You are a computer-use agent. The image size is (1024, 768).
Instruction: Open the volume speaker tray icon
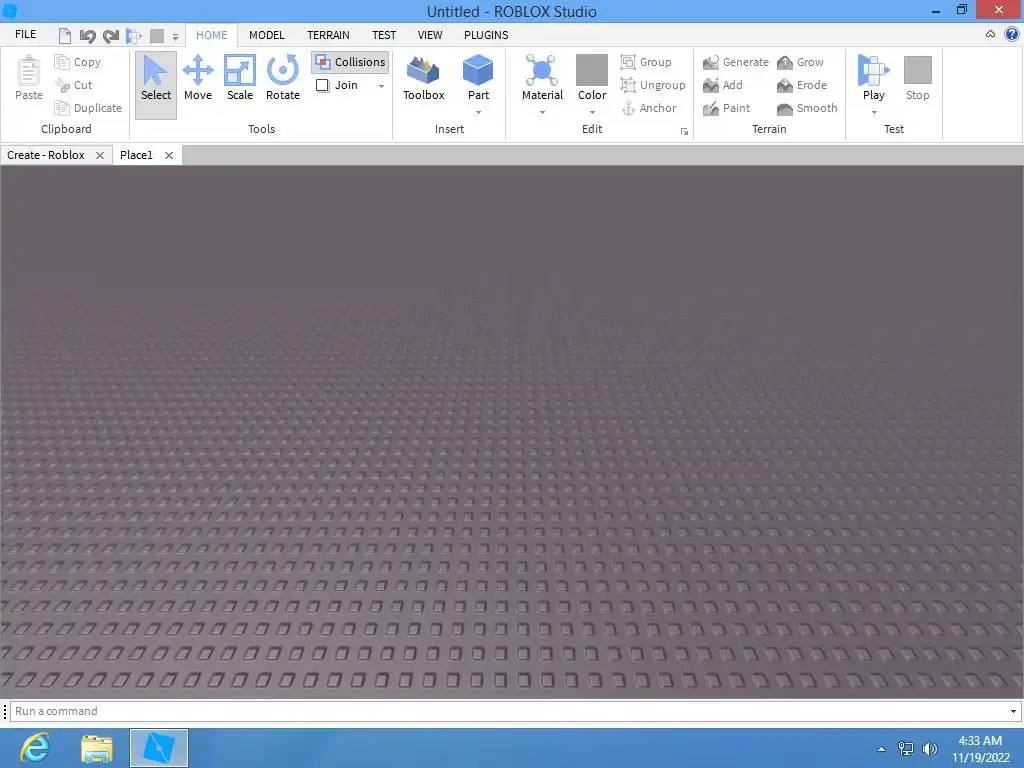click(929, 749)
